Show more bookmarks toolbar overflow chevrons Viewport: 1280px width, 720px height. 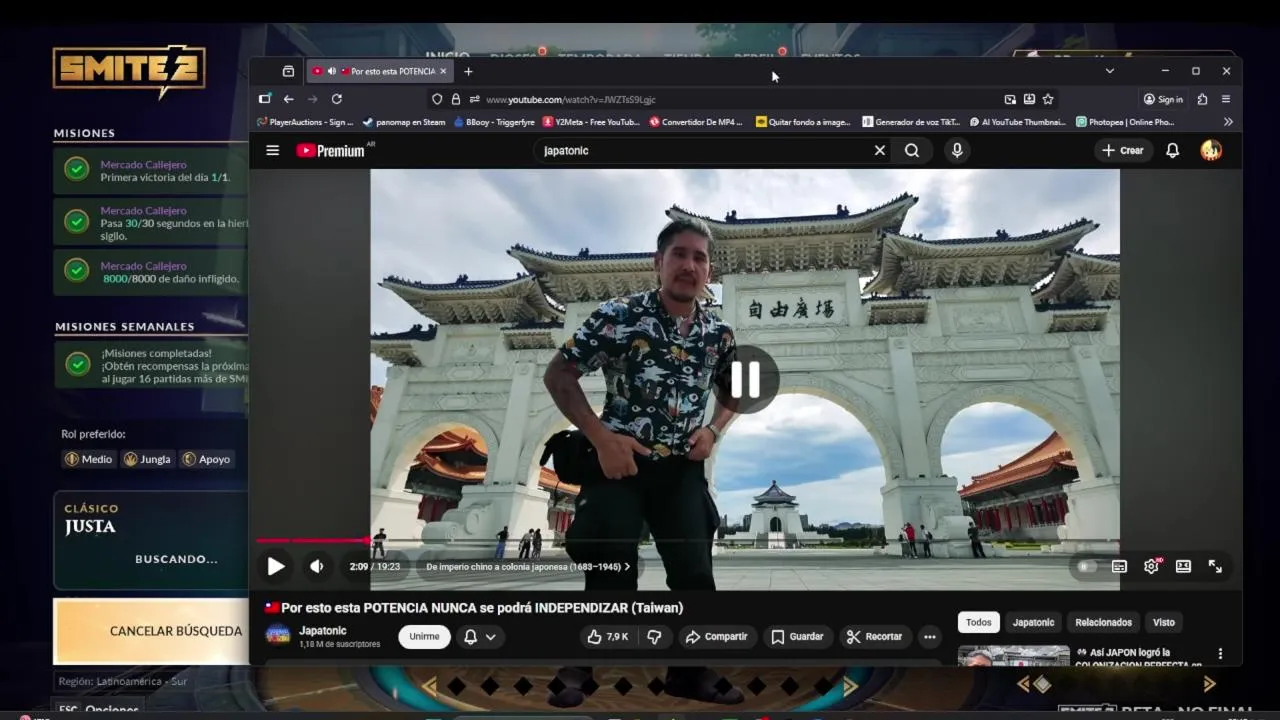click(x=1228, y=122)
